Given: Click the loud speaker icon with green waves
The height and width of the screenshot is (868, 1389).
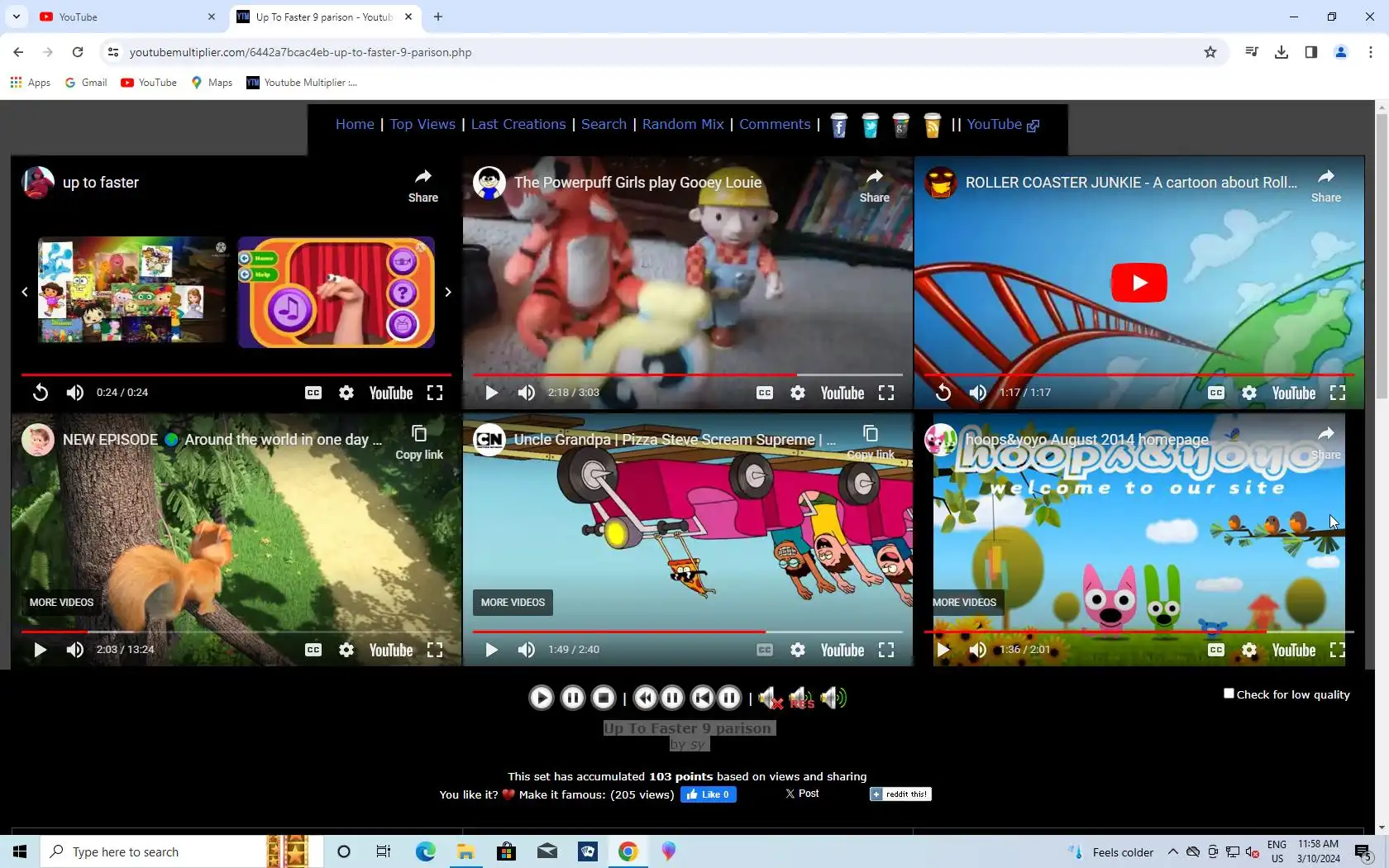Looking at the screenshot, I should point(834,699).
